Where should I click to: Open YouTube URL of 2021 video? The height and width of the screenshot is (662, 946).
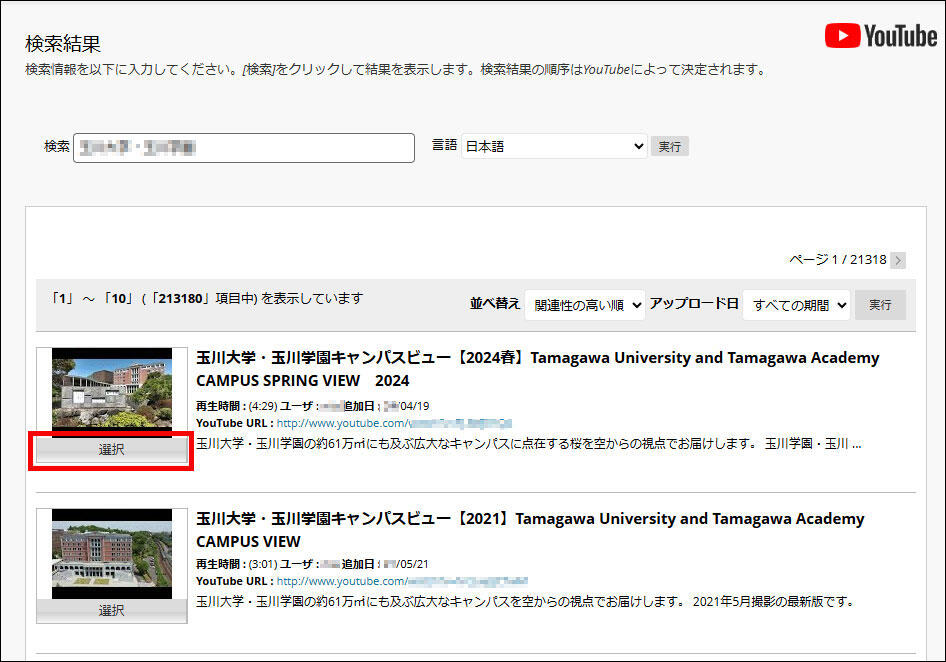402,581
